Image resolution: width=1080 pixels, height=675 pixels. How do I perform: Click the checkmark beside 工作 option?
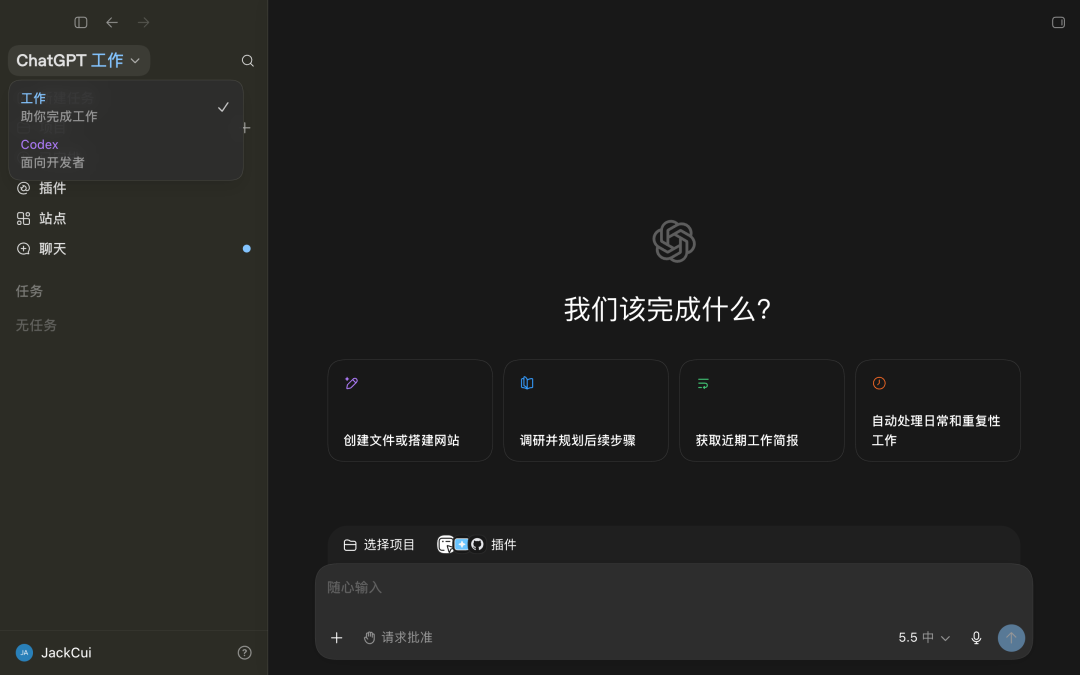(223, 107)
